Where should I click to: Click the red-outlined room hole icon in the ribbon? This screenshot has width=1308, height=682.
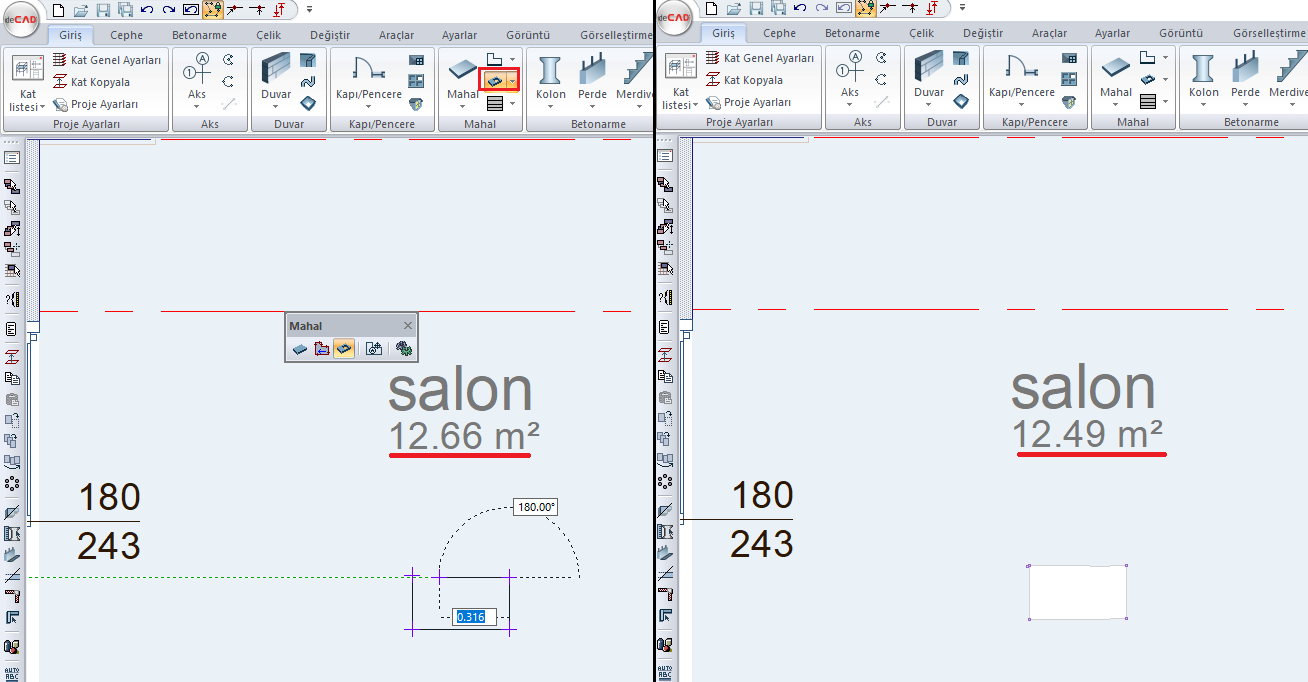coord(493,80)
